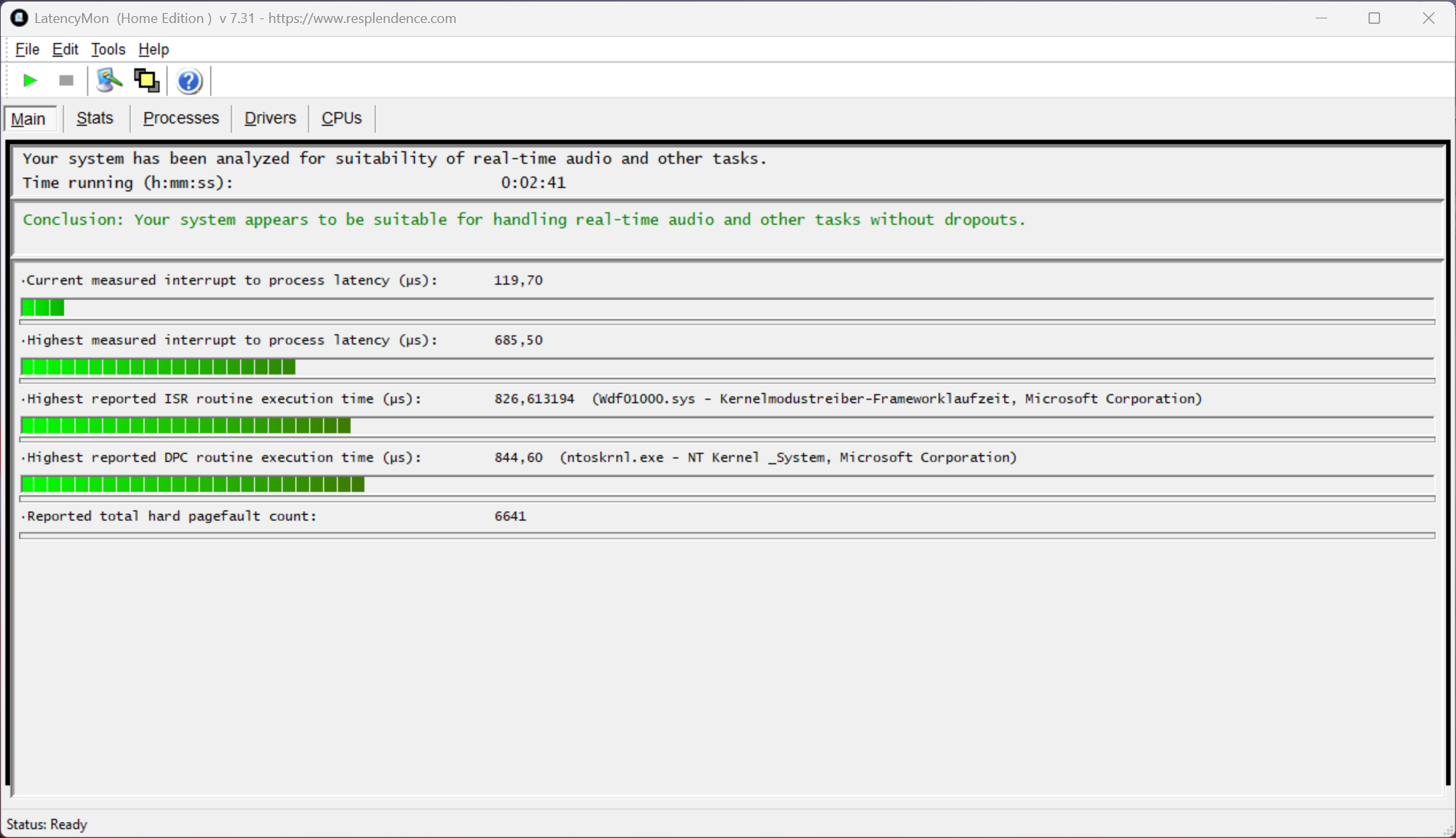Screen dimensions: 1456x838
Task: Click the LatencyMon app icon in title bar
Action: pos(18,18)
